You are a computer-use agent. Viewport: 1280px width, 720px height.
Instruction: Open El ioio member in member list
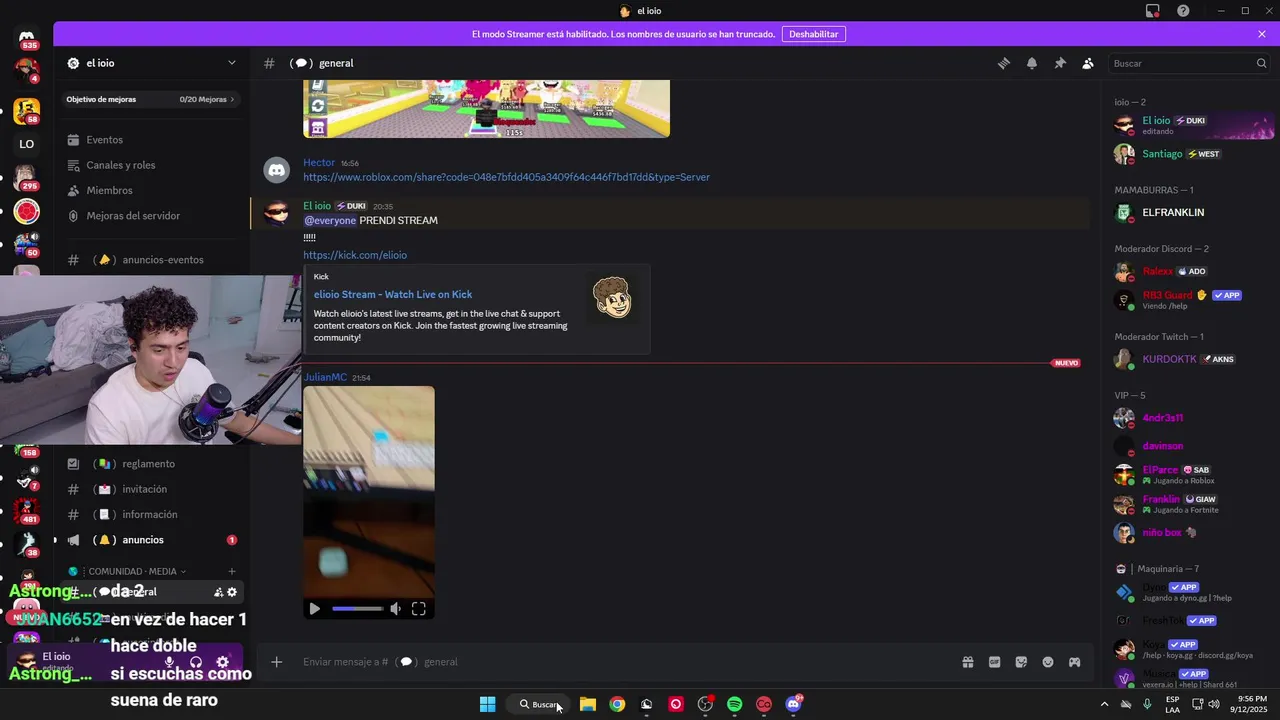(1192, 125)
